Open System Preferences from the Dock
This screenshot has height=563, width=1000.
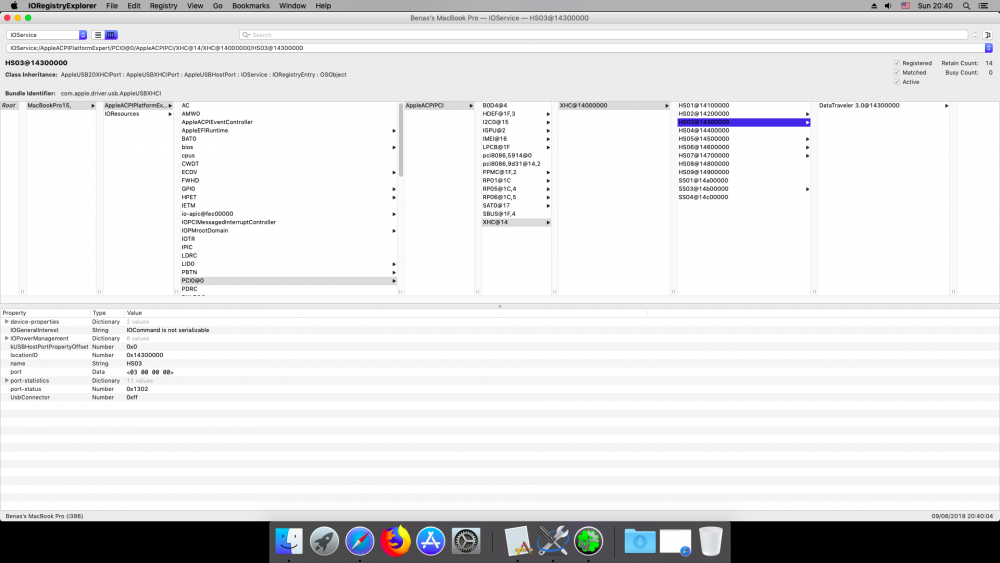click(466, 541)
